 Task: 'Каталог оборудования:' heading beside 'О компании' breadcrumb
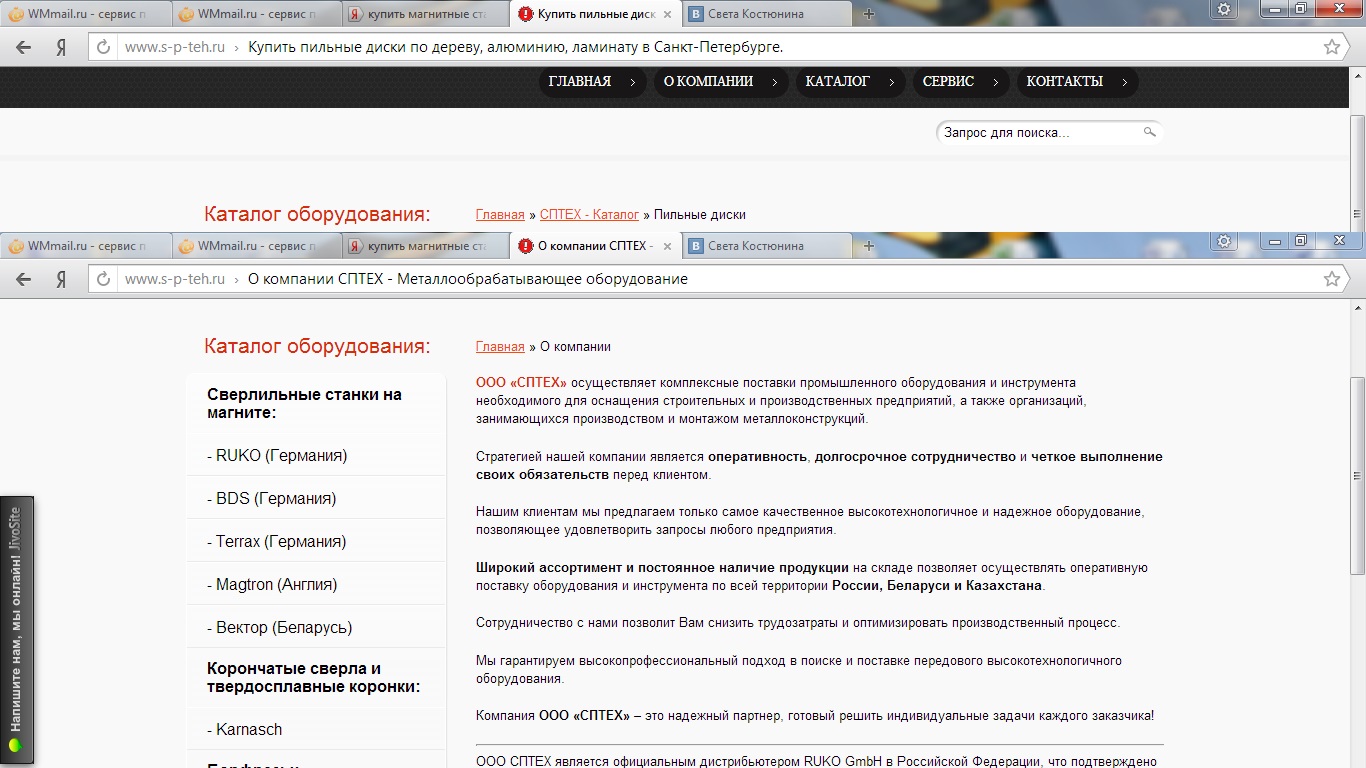(x=317, y=347)
